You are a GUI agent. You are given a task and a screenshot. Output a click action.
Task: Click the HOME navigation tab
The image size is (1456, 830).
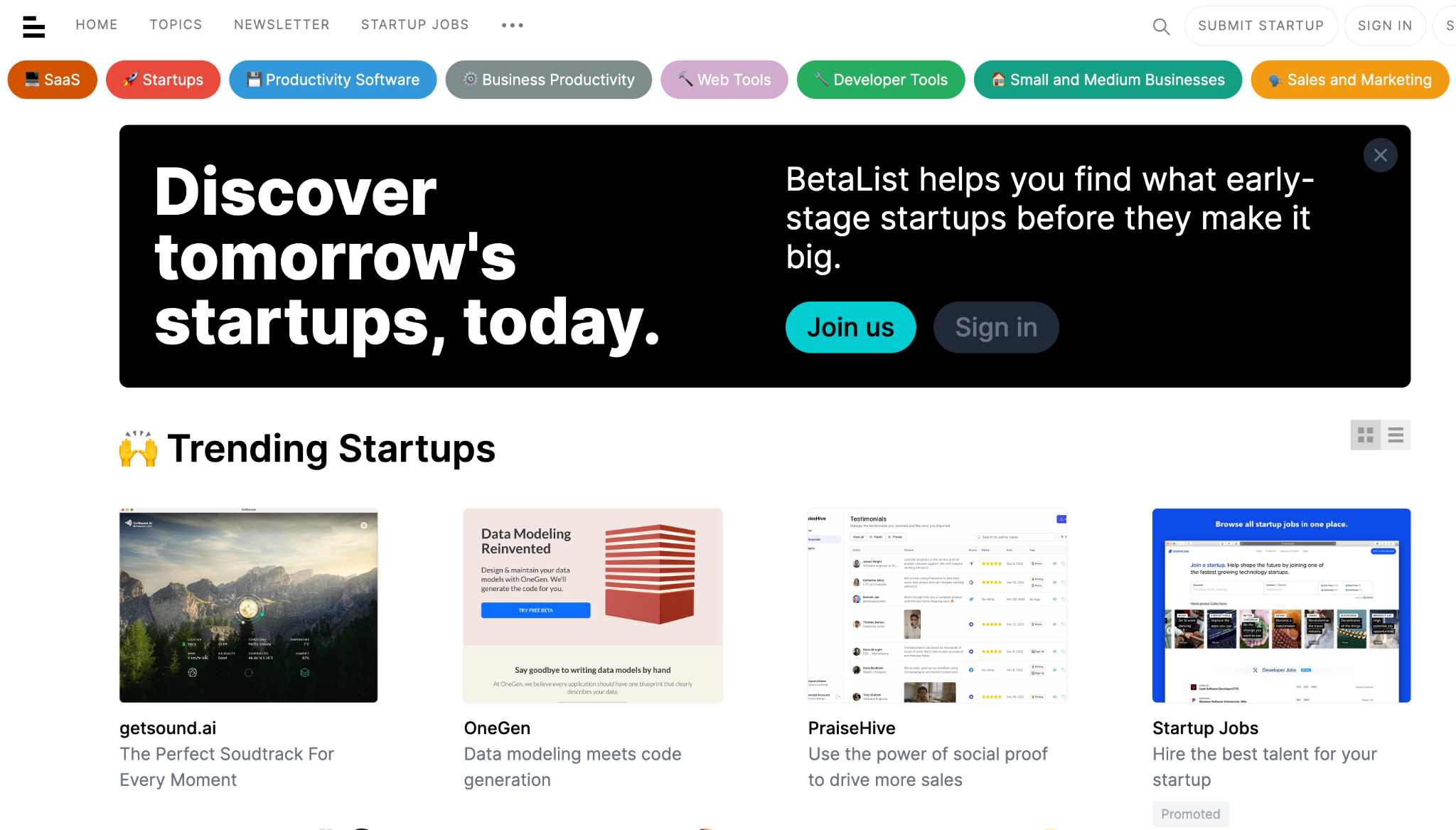click(x=98, y=25)
